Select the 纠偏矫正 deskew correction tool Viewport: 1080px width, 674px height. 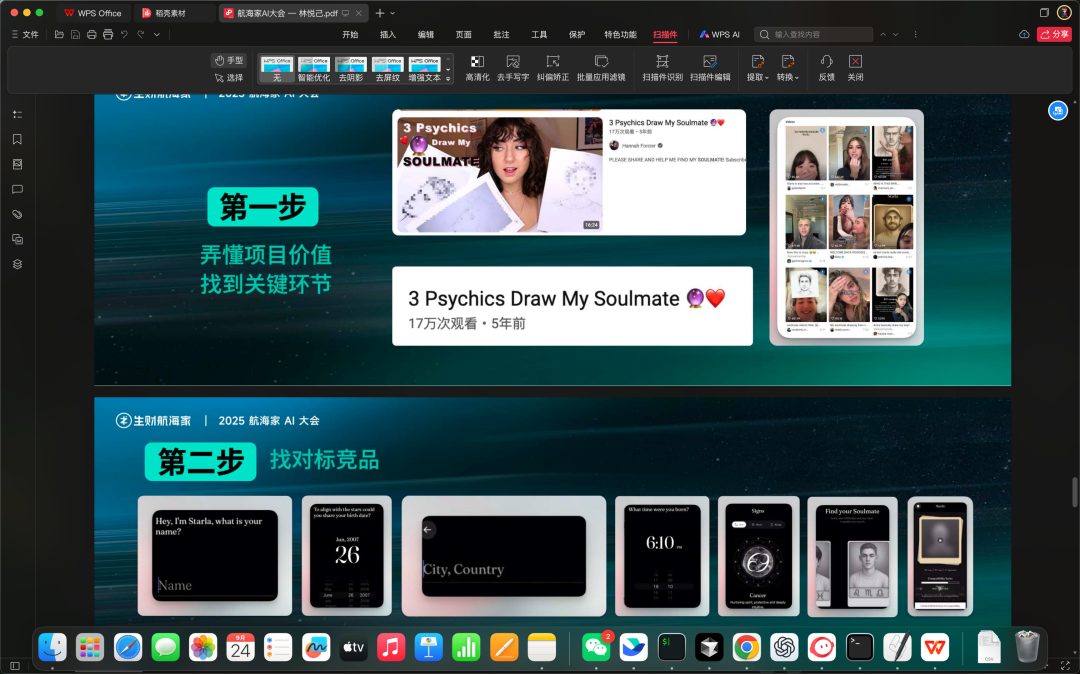pos(552,68)
